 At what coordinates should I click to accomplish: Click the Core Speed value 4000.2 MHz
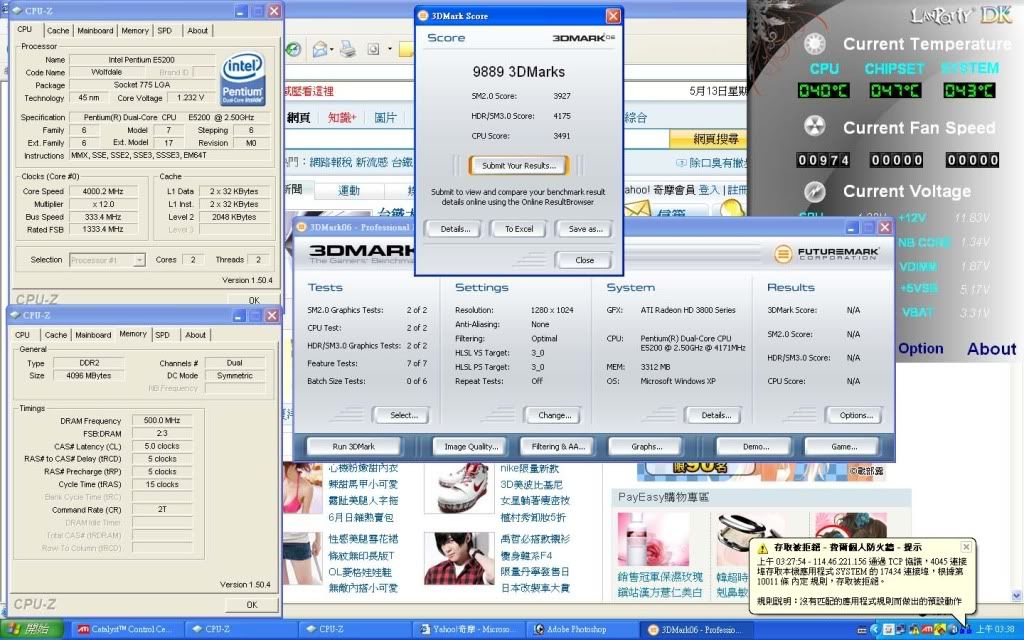click(x=103, y=191)
